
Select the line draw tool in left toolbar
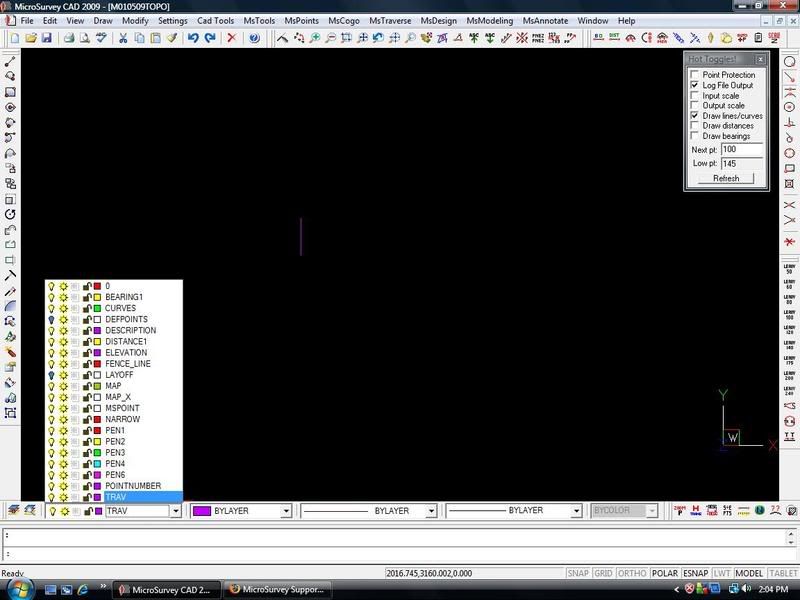point(10,61)
